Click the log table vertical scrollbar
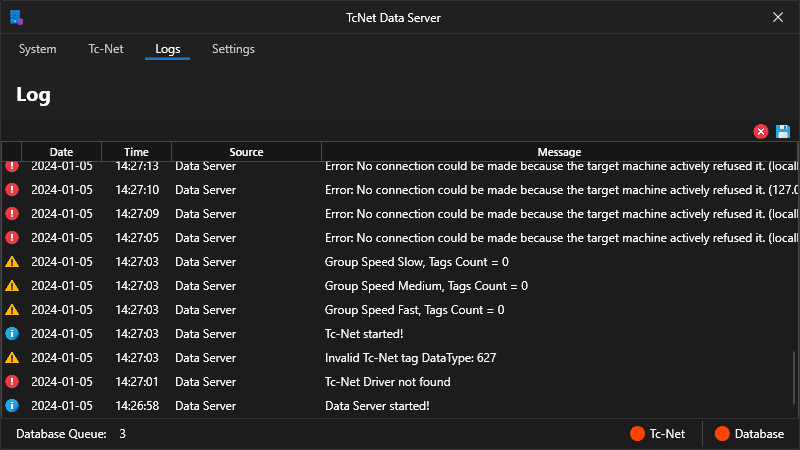The height and width of the screenshot is (450, 800). point(795,377)
